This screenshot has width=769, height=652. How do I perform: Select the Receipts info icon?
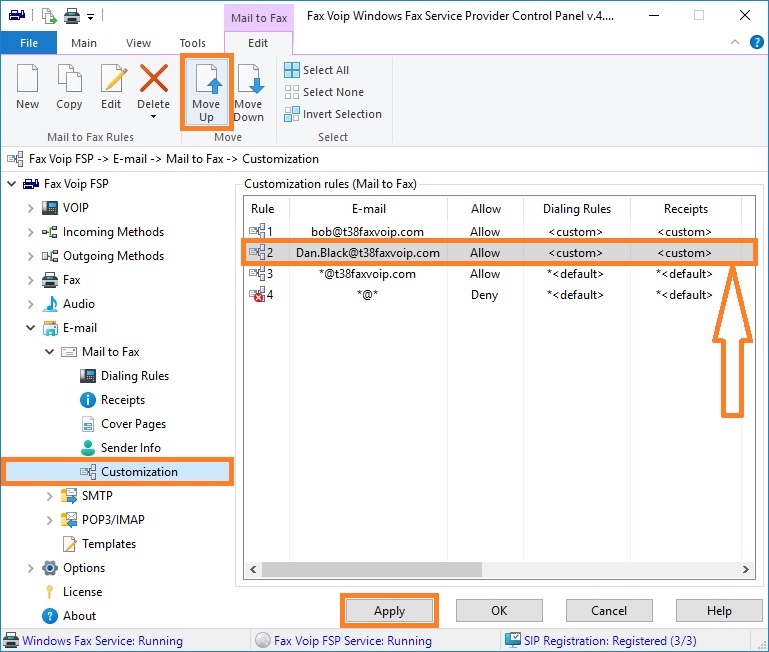88,400
